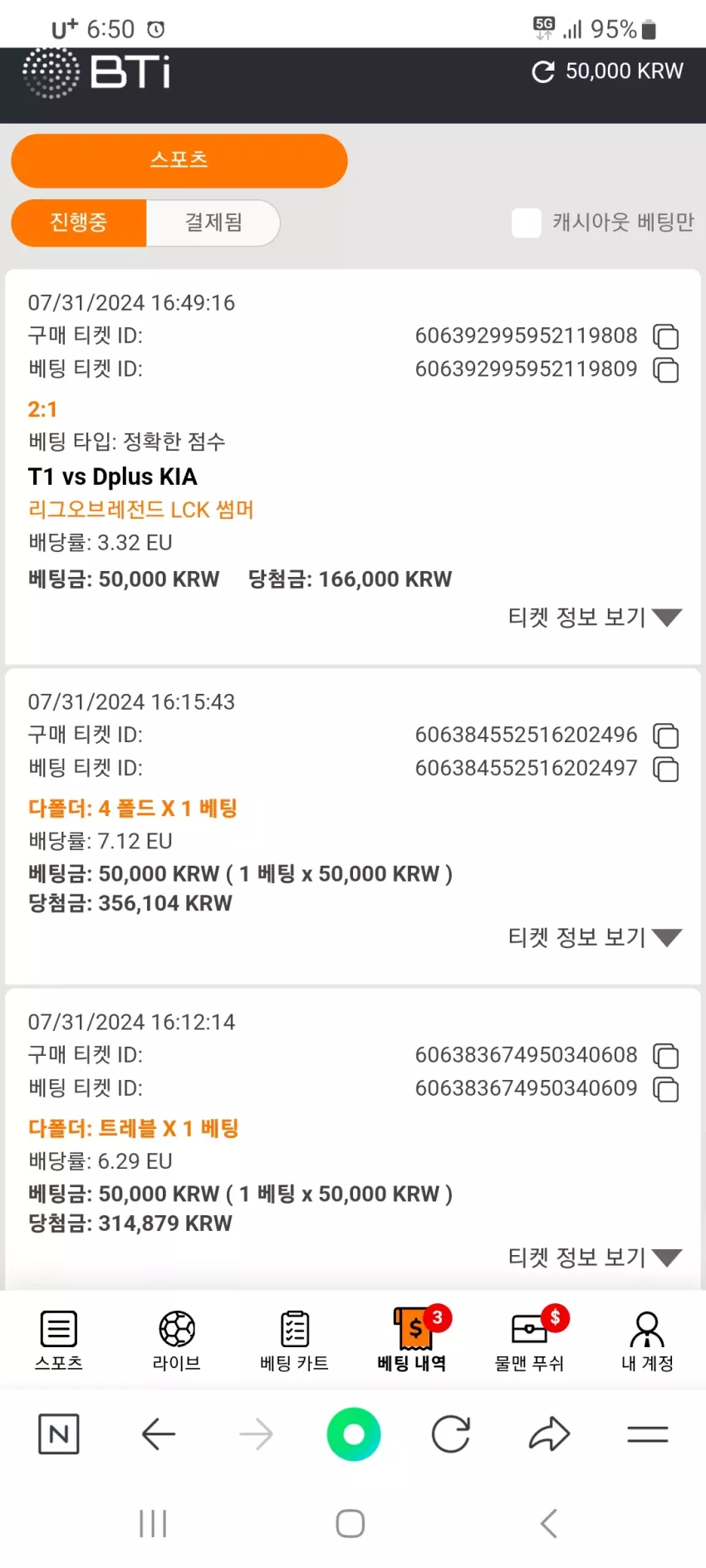Copy betting ticket ID ending in 202497
Image resolution: width=706 pixels, height=1568 pixels.
click(666, 769)
